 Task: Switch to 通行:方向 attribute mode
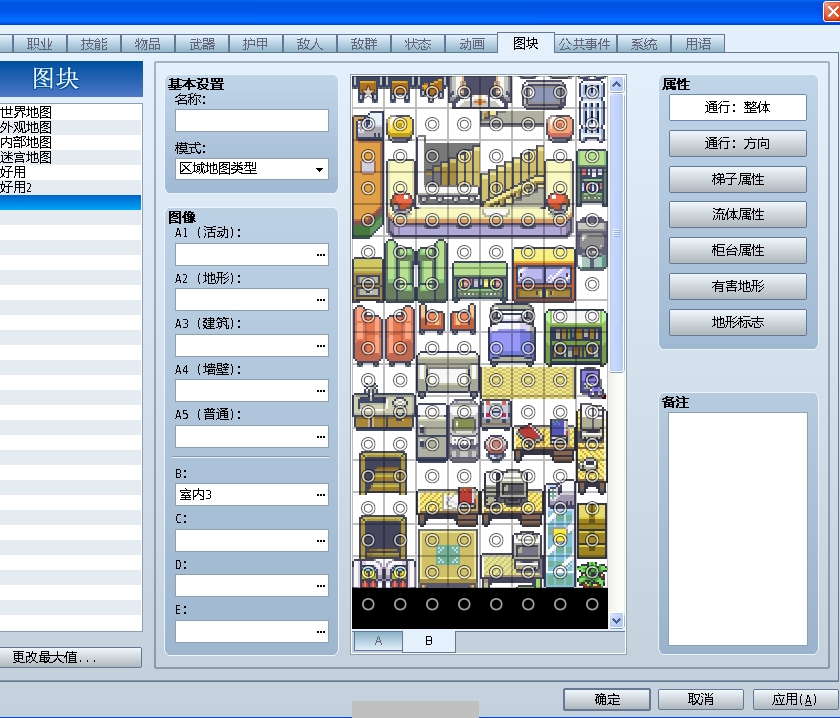point(738,143)
